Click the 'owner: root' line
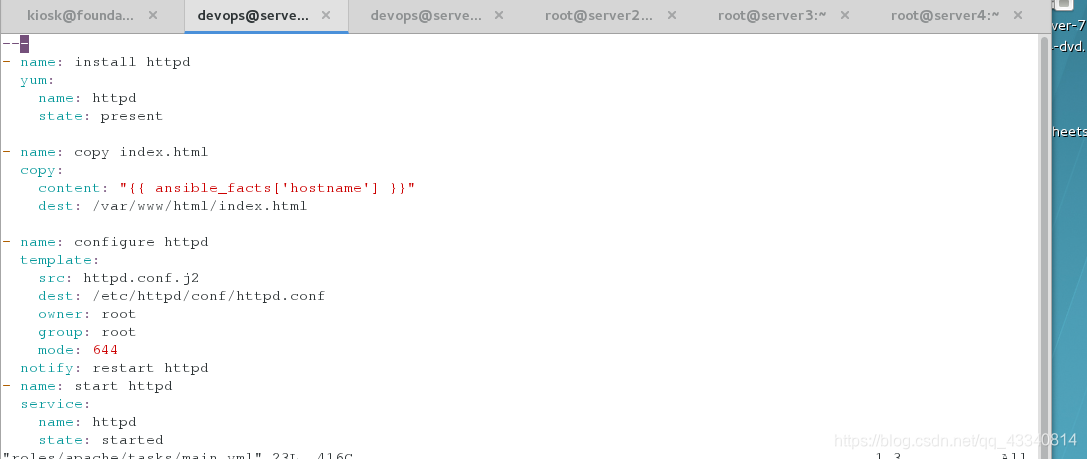 click(x=87, y=314)
